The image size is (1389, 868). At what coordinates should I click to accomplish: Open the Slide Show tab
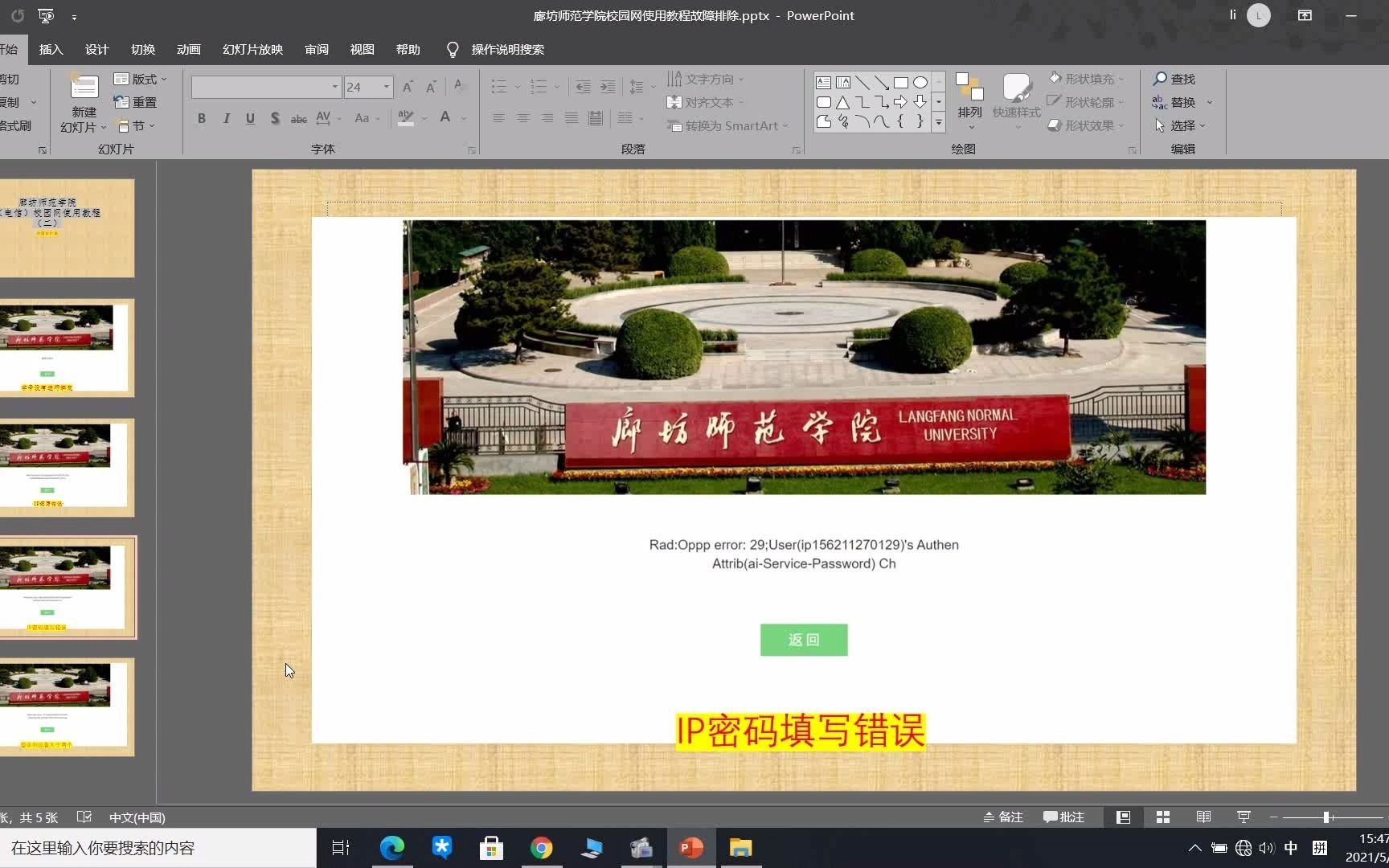click(x=252, y=49)
